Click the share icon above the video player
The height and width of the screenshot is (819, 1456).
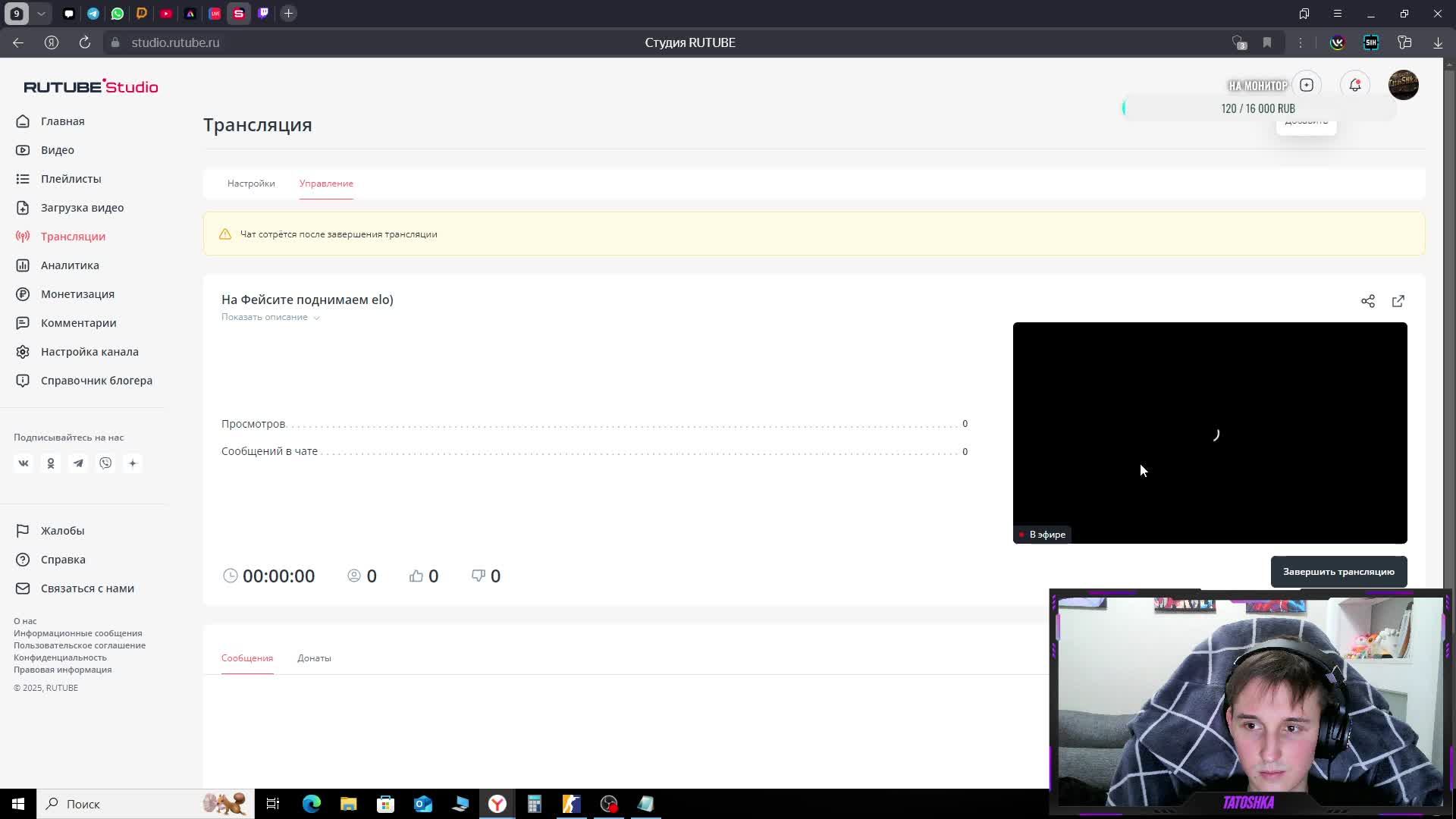(1367, 301)
